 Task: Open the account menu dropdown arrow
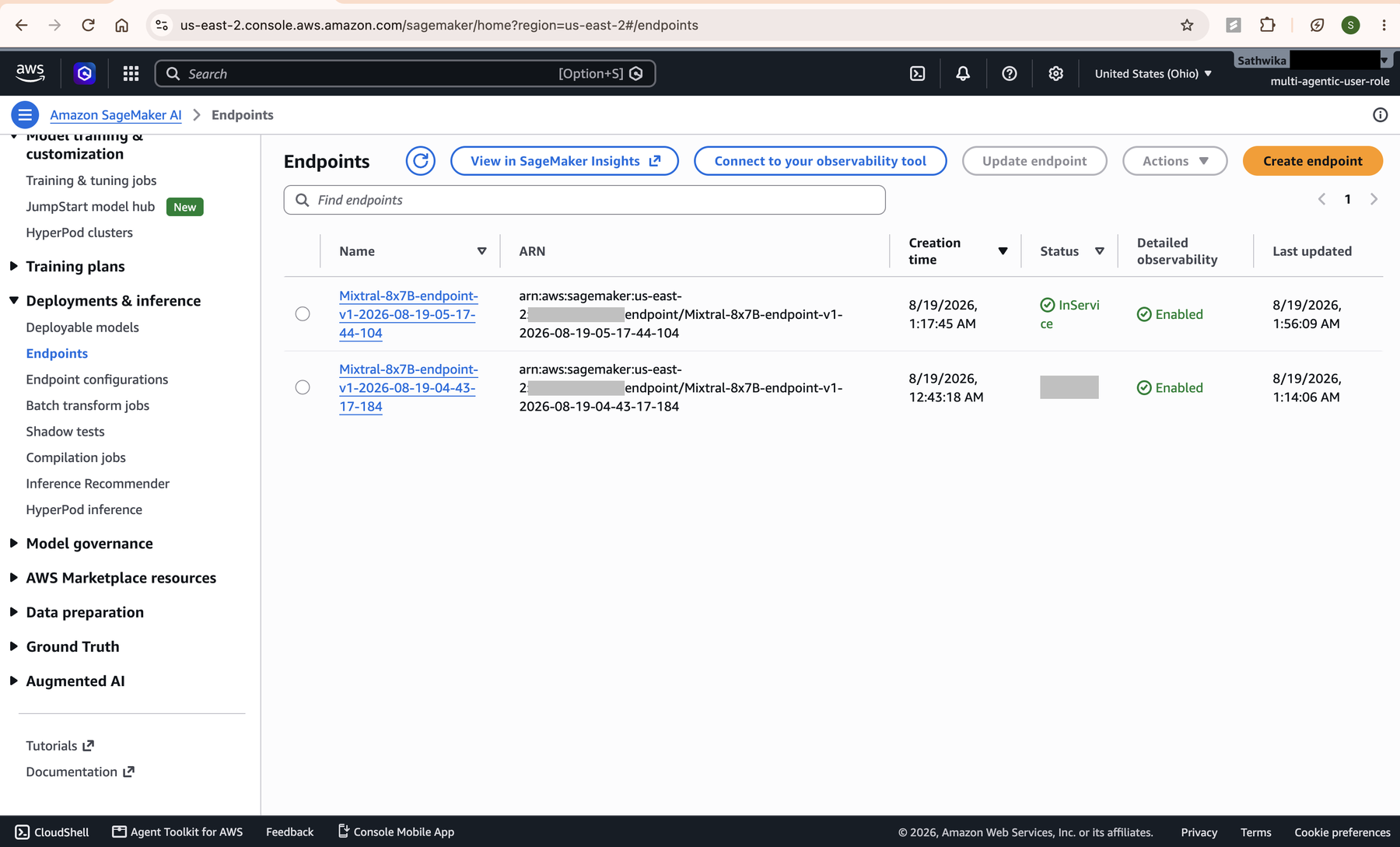pos(1384,61)
